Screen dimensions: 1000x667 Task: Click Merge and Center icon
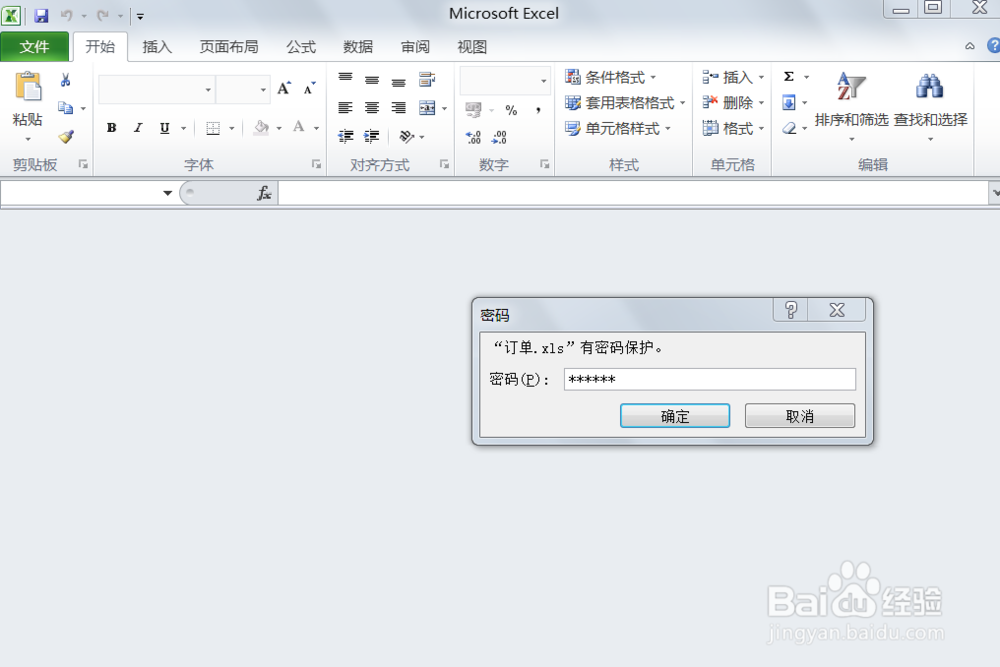pyautogui.click(x=427, y=108)
